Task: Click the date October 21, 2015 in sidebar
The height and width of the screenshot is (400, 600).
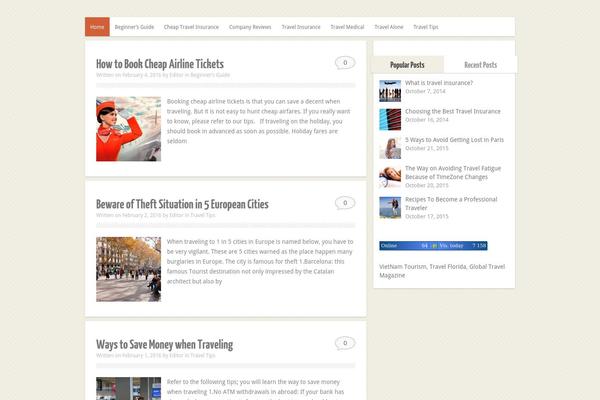Action: [427, 148]
